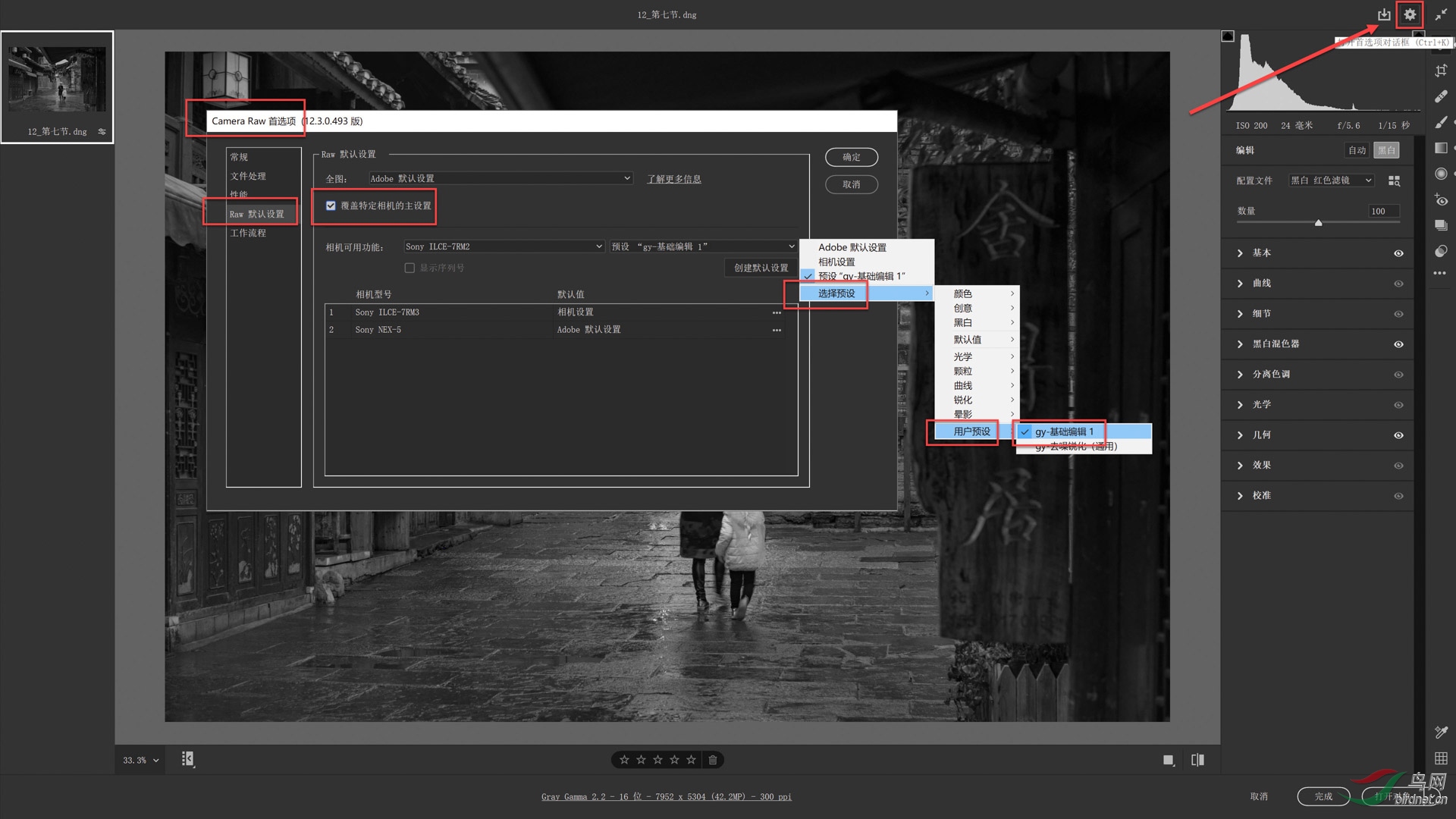Uncheck 覆盖特定相机的主设置 checkbox
1456x819 pixels.
pos(331,206)
